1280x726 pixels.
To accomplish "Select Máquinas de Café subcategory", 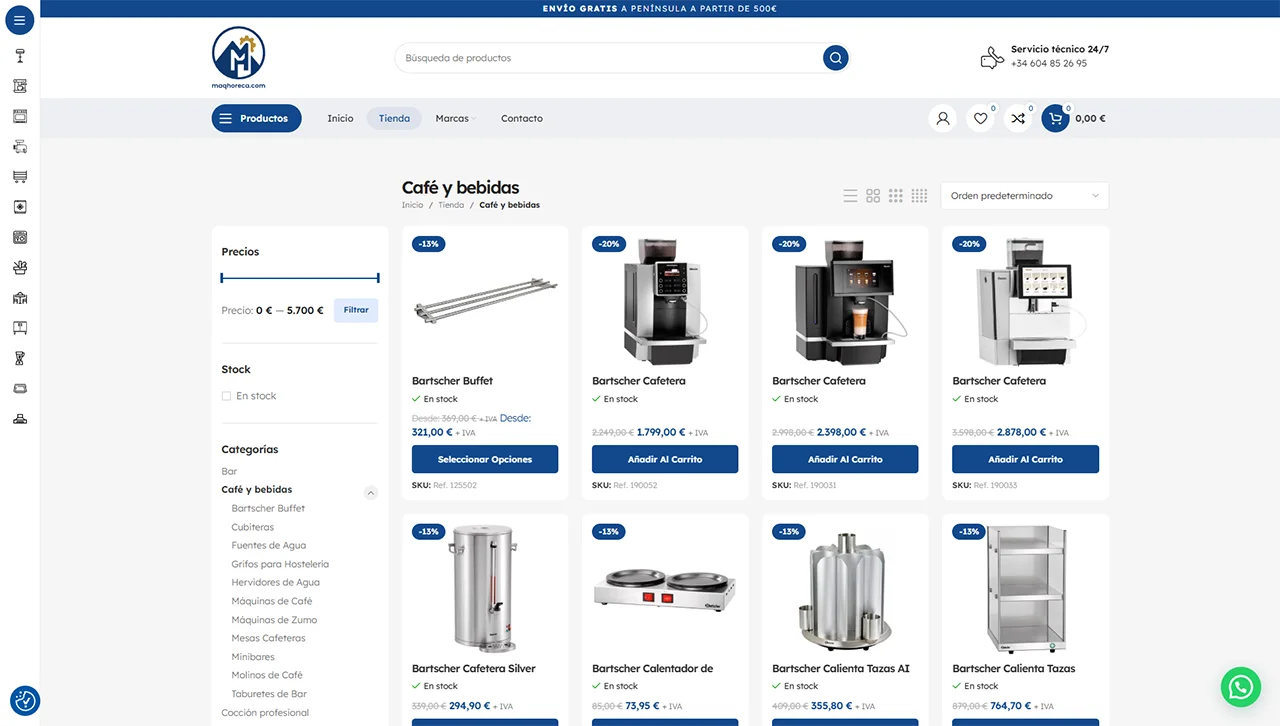I will (272, 601).
